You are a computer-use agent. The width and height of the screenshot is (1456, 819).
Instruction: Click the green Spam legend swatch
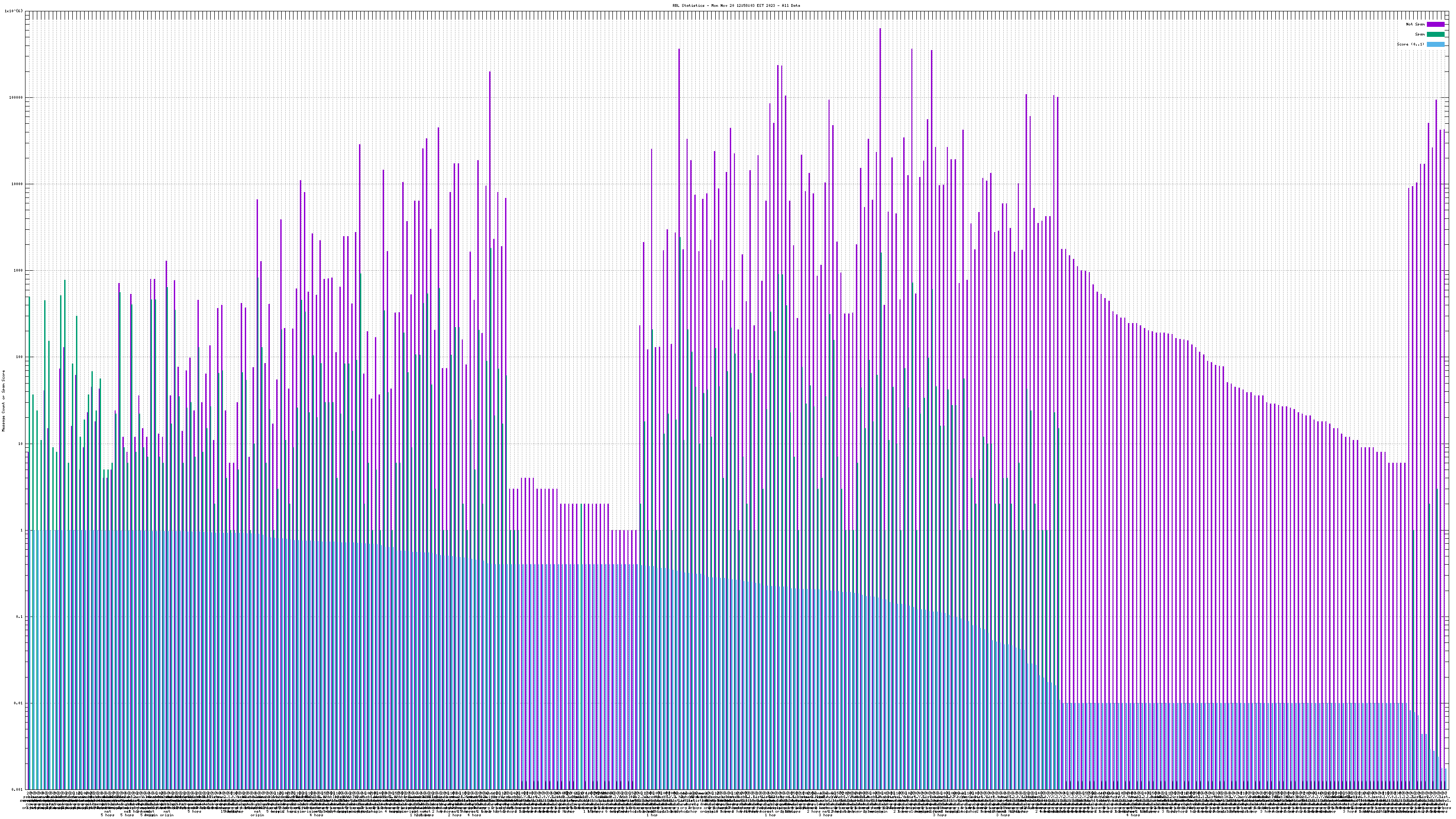pos(1436,35)
